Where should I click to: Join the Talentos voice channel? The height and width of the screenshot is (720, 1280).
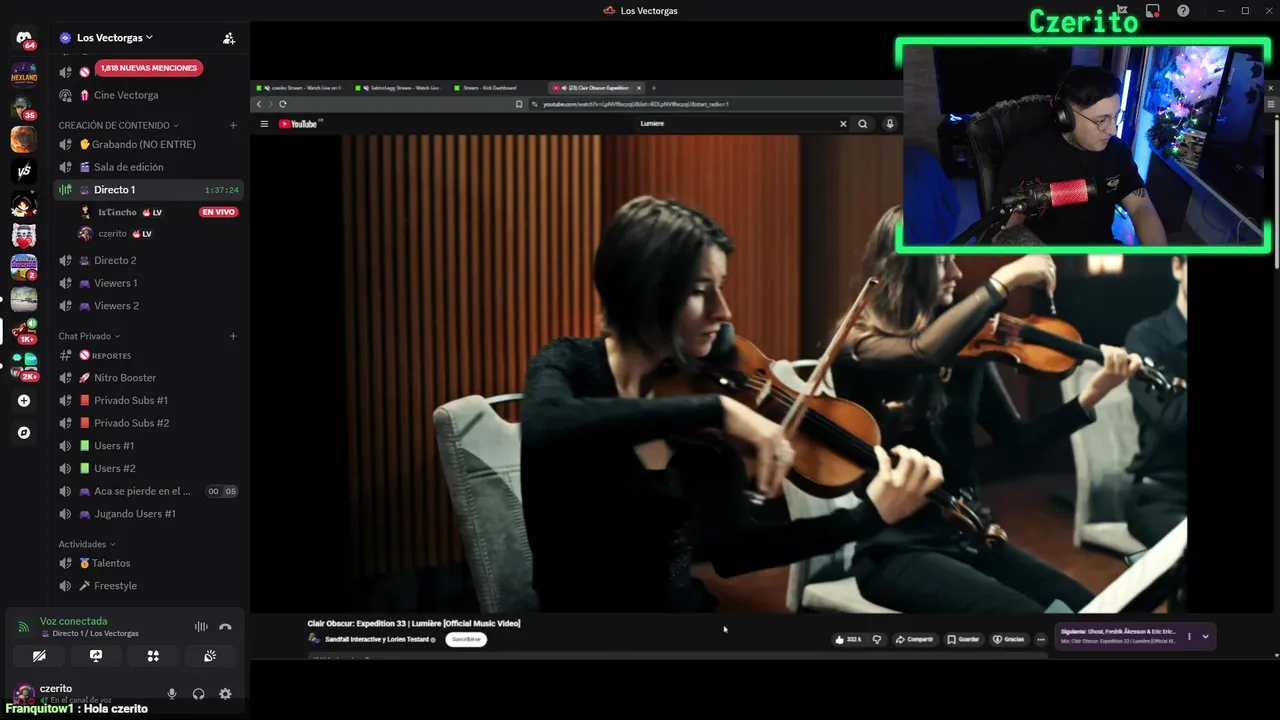tap(148, 563)
